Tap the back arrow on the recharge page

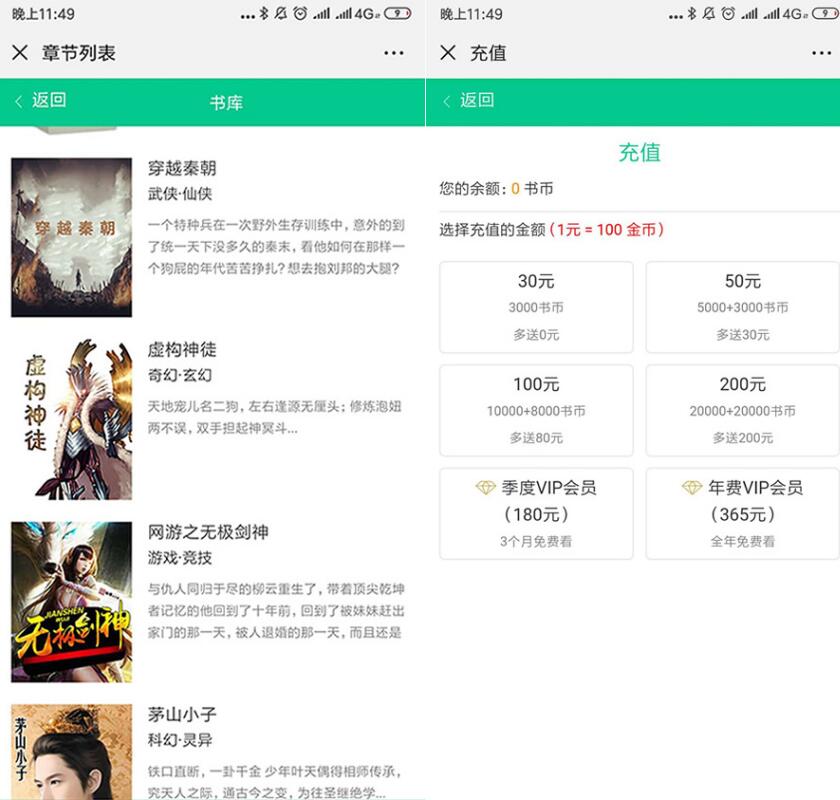coord(447,101)
